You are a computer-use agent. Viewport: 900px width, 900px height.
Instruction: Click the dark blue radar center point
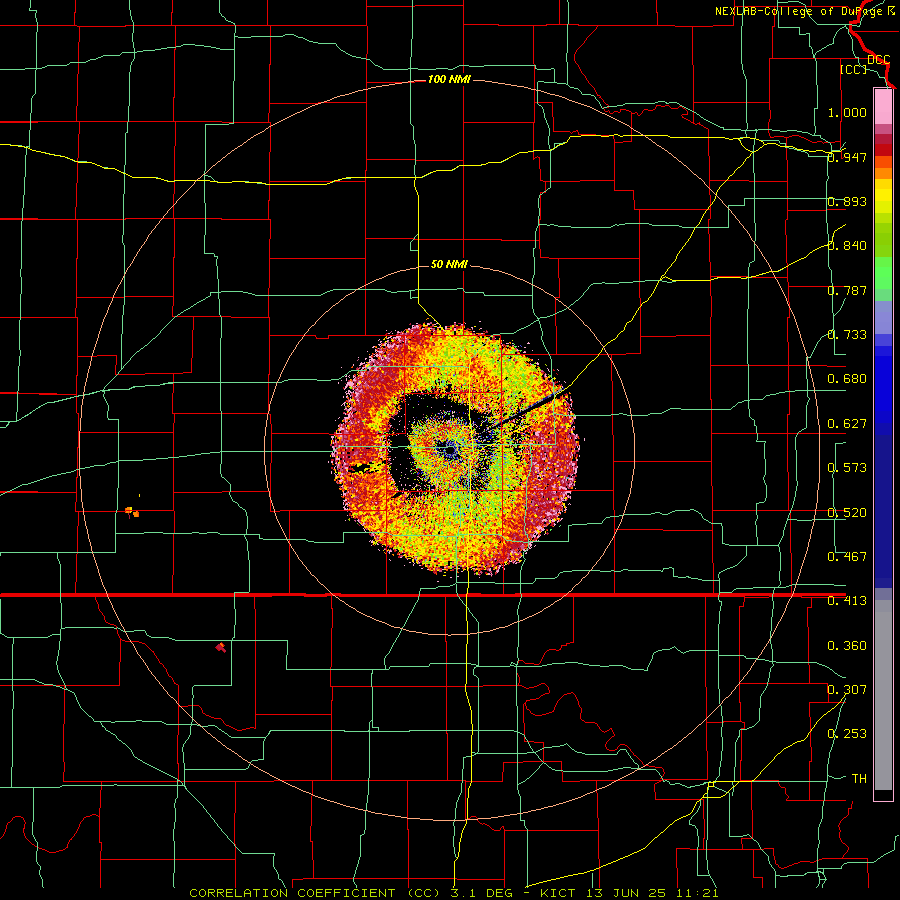449,451
